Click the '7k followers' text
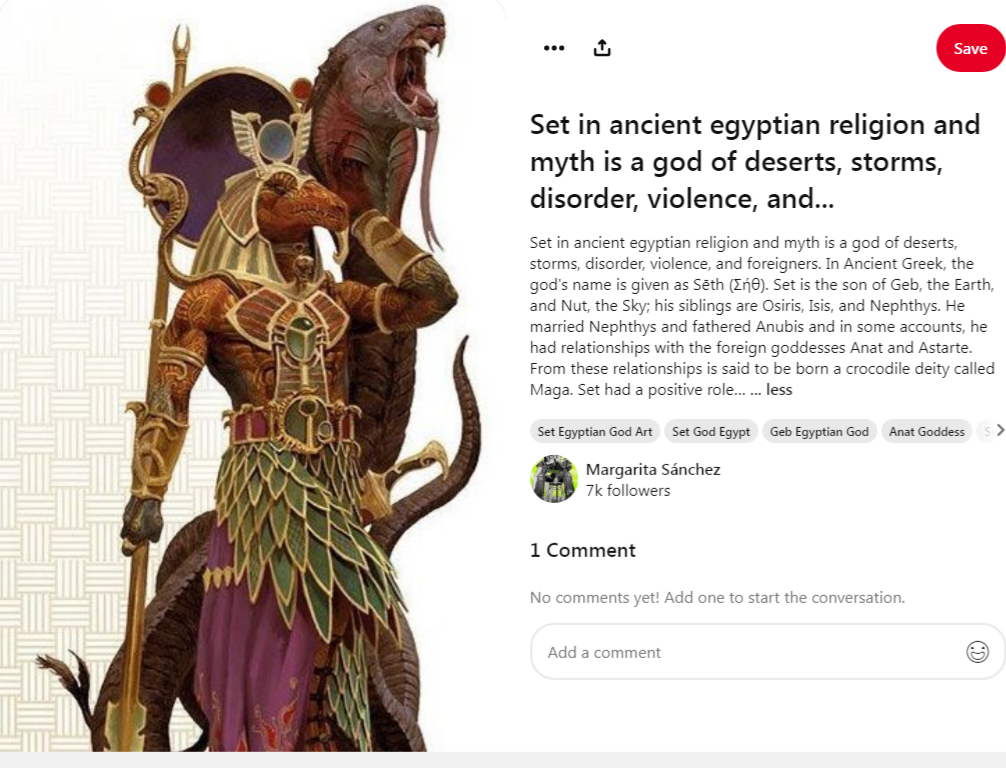Screen dimensions: 1006x768 pyautogui.click(x=627, y=491)
